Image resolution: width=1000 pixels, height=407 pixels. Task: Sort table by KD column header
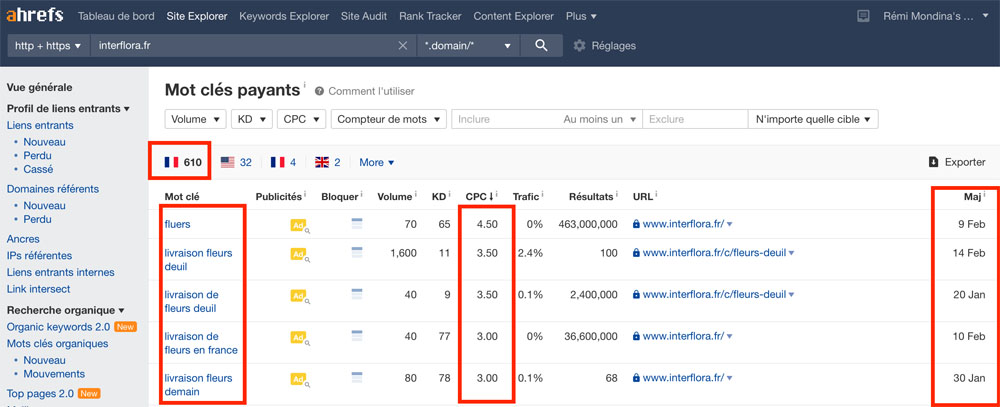tap(439, 196)
